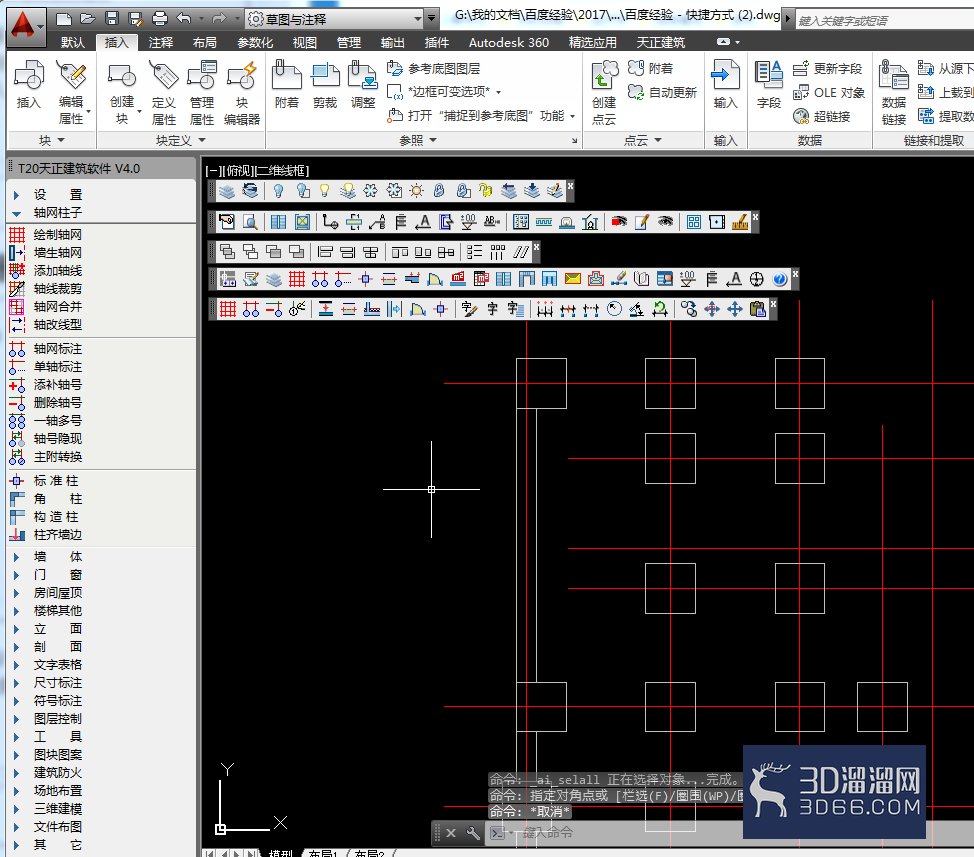The width and height of the screenshot is (974, 857).
Task: Insert a Field (字段)
Action: [x=768, y=84]
